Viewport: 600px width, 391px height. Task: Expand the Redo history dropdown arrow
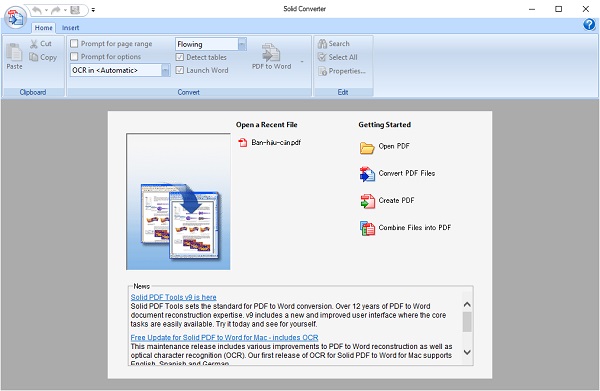click(x=65, y=10)
